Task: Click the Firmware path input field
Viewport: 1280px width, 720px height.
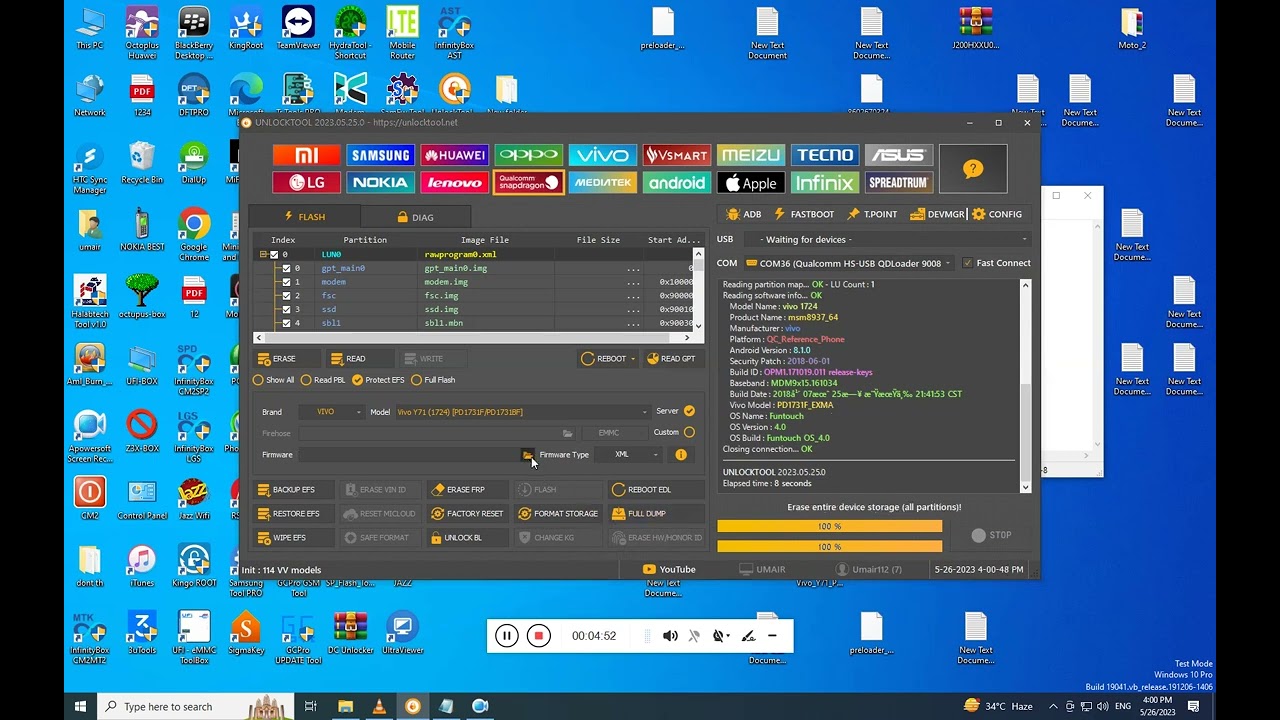Action: pyautogui.click(x=409, y=455)
